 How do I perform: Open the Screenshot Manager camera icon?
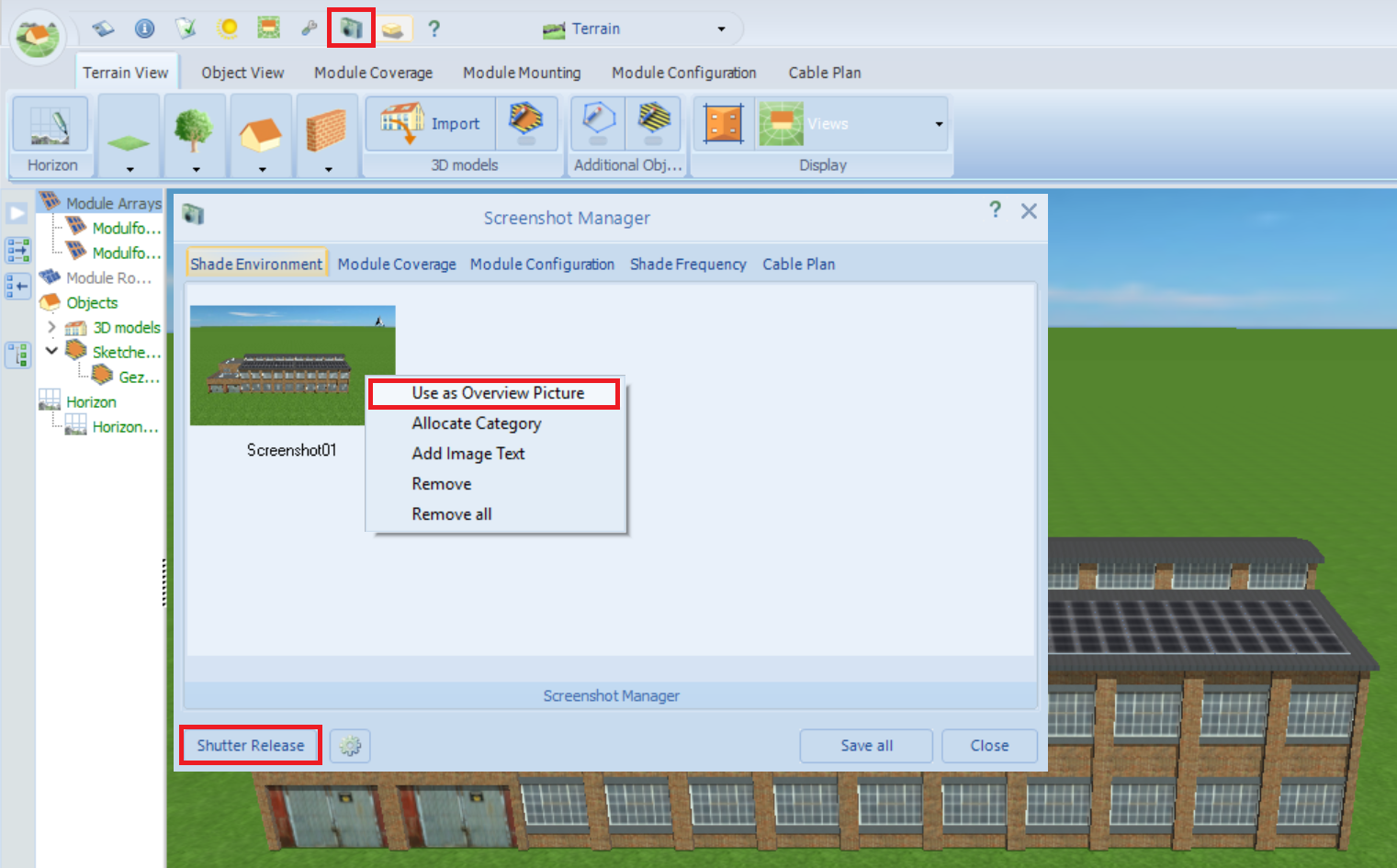click(351, 28)
